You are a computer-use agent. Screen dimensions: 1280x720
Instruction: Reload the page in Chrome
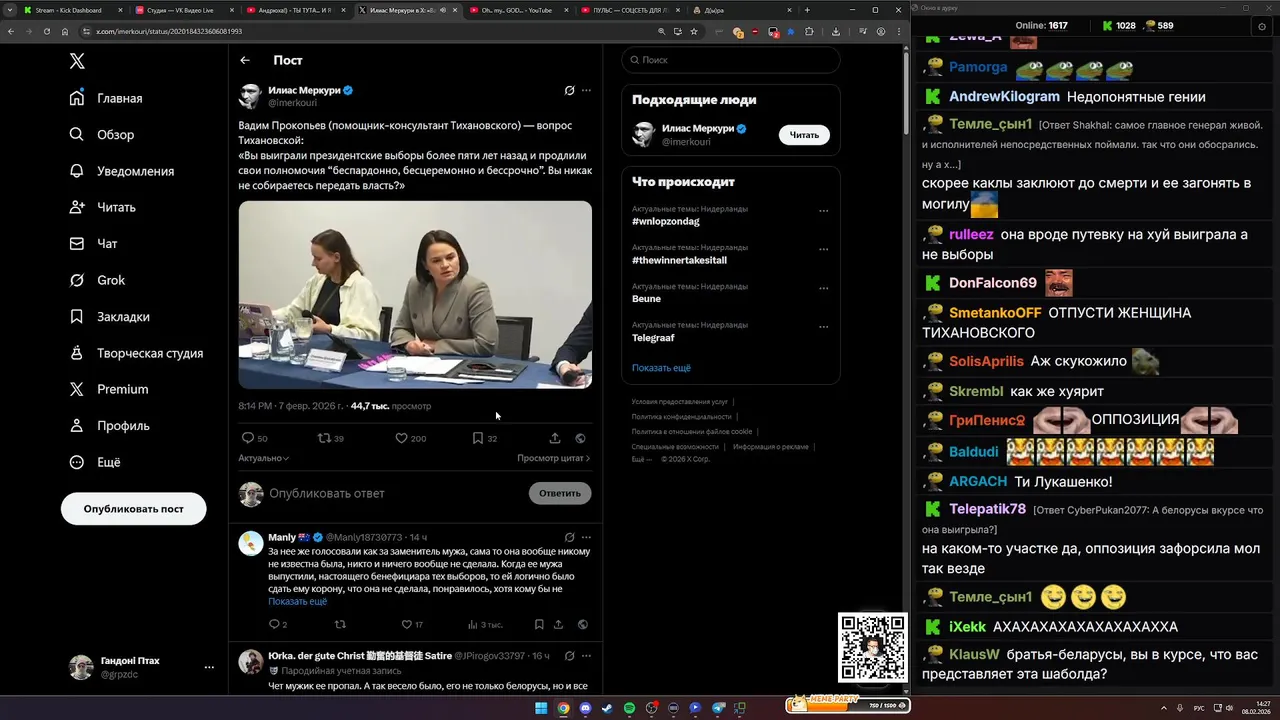point(46,31)
